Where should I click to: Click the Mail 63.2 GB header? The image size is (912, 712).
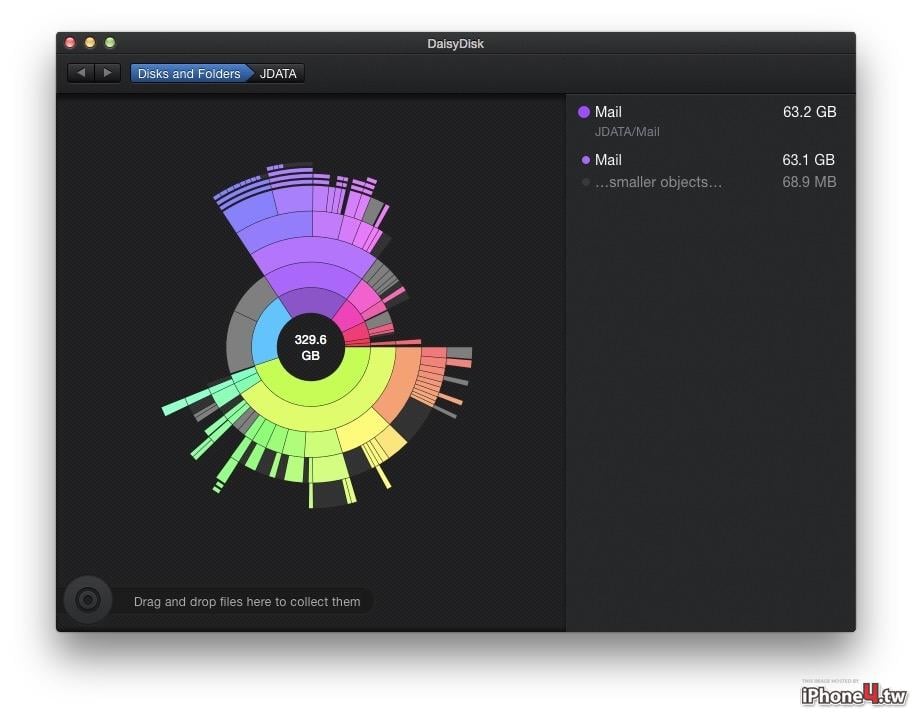[707, 112]
